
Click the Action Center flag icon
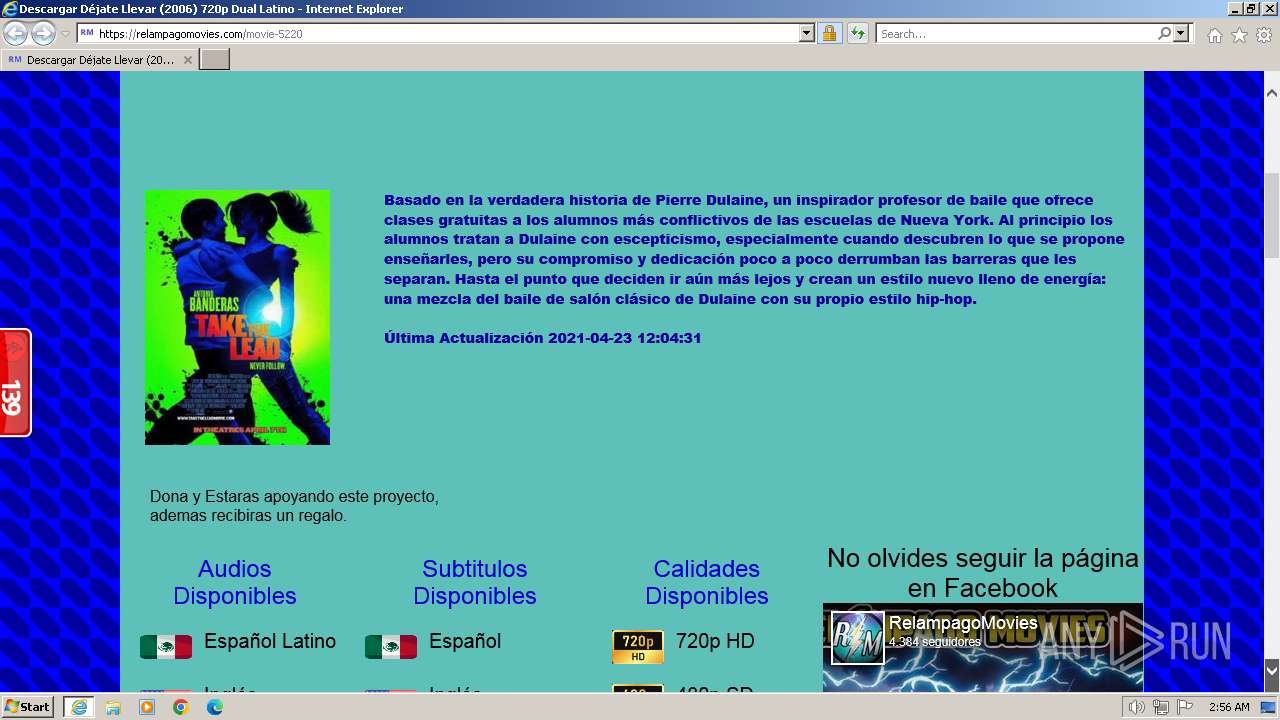point(1185,707)
